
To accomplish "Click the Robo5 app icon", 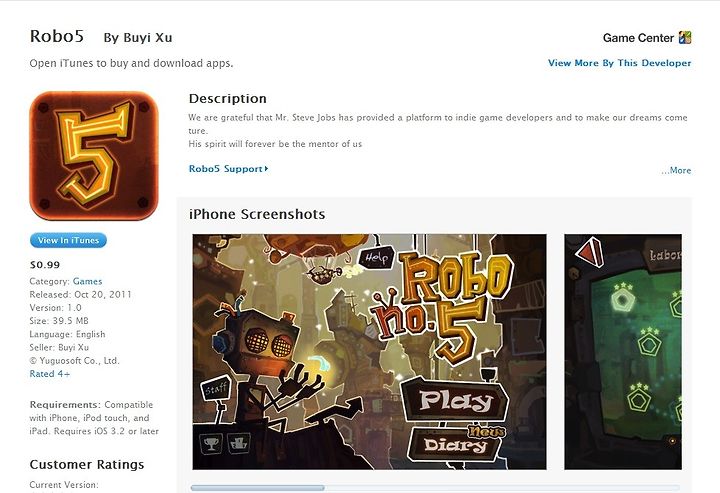I will pos(94,156).
